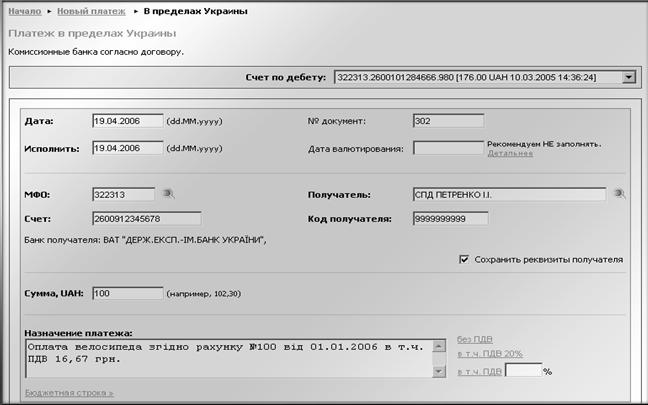Image resolution: width=648 pixels, height=405 pixels.
Task: Click the МФО input field
Action: [122, 194]
